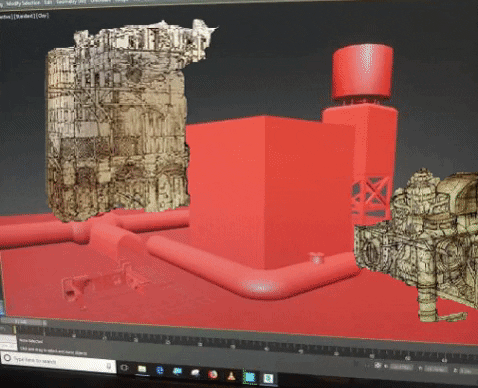The image size is (478, 388).
Task: Open VLC cone icon on taskbar
Action: coord(231,376)
